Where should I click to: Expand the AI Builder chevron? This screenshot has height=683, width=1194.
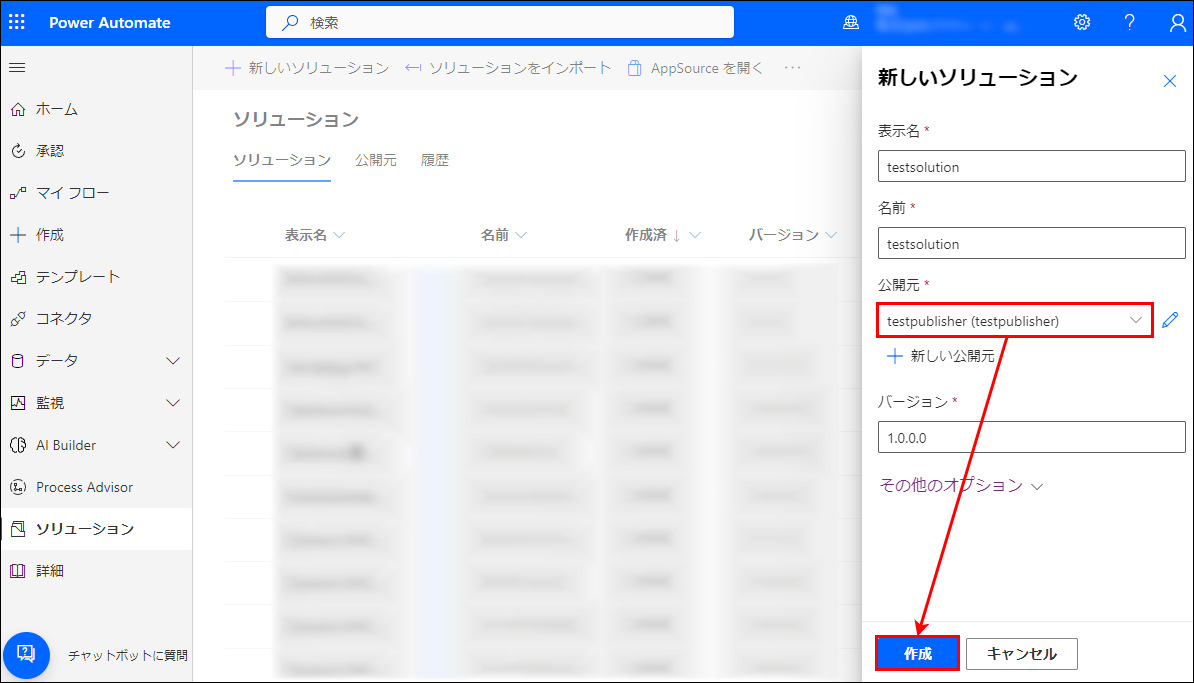coord(174,445)
